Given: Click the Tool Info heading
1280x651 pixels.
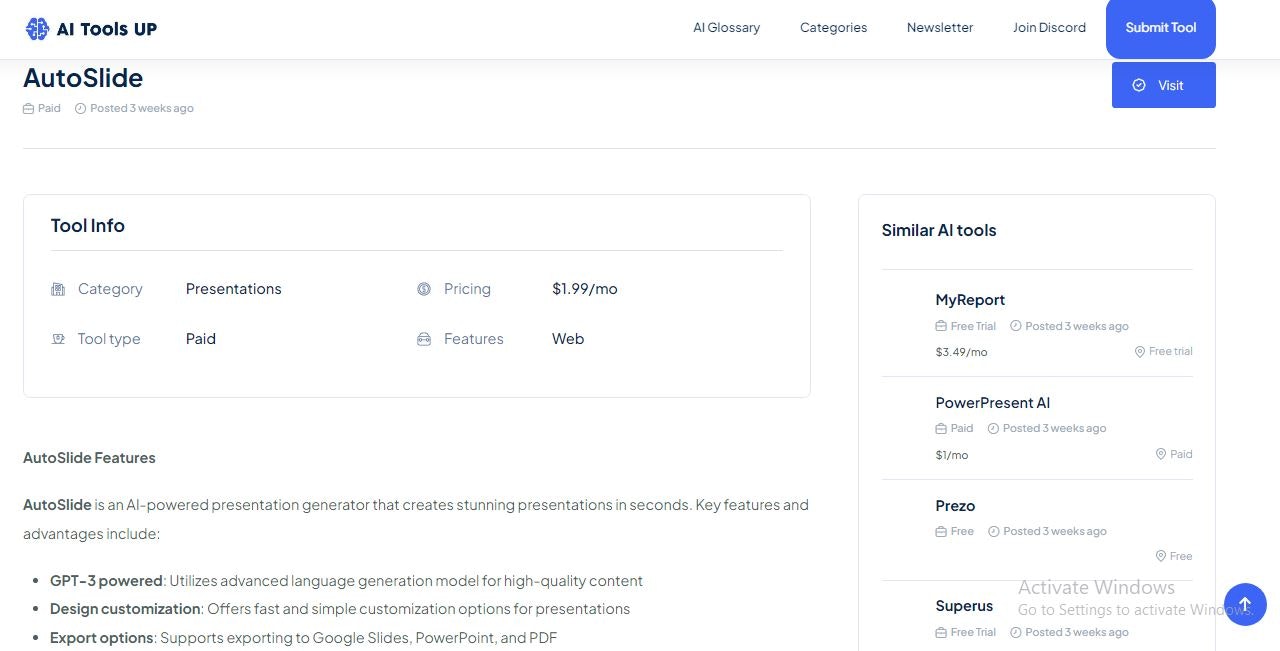Looking at the screenshot, I should point(88,226).
